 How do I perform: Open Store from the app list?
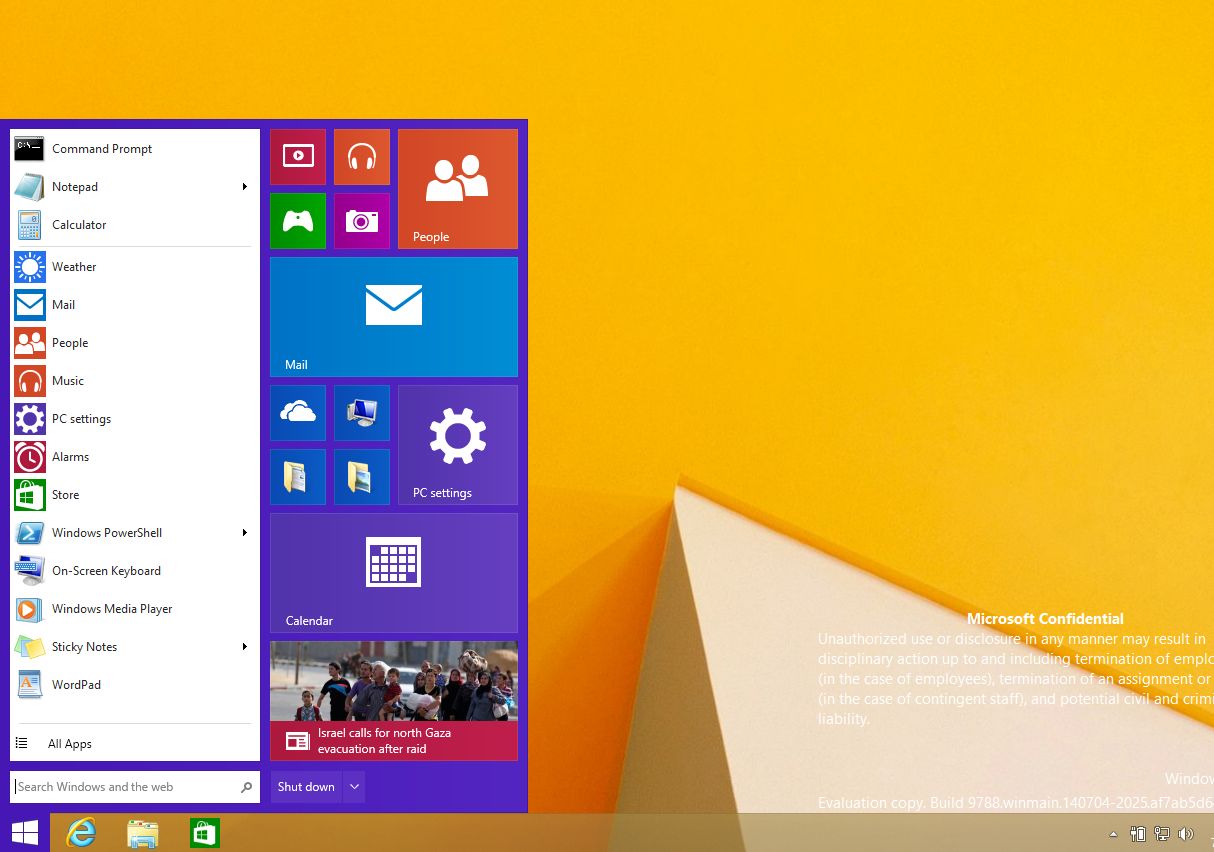pos(135,495)
